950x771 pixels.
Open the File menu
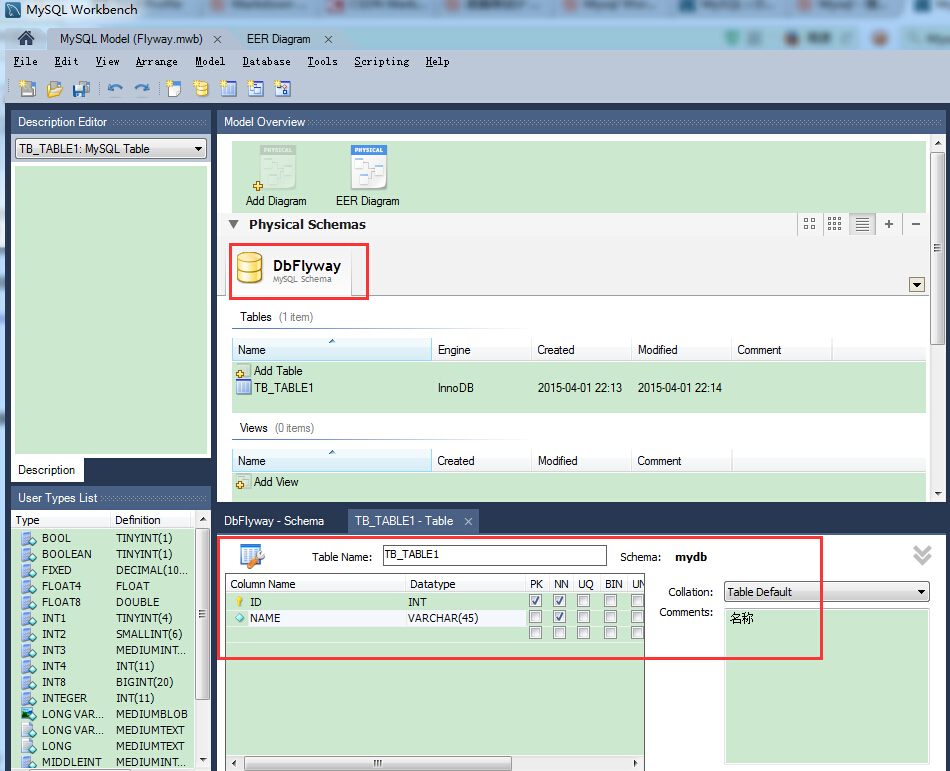(25, 61)
